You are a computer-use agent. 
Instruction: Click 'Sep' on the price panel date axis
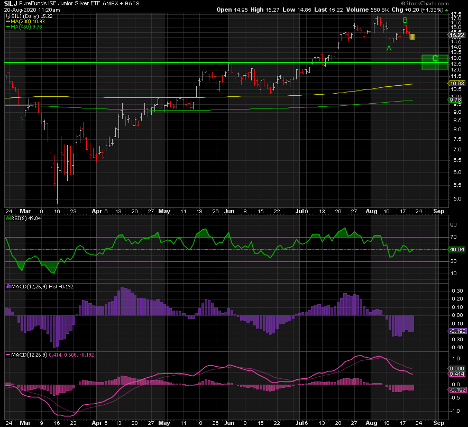439,211
